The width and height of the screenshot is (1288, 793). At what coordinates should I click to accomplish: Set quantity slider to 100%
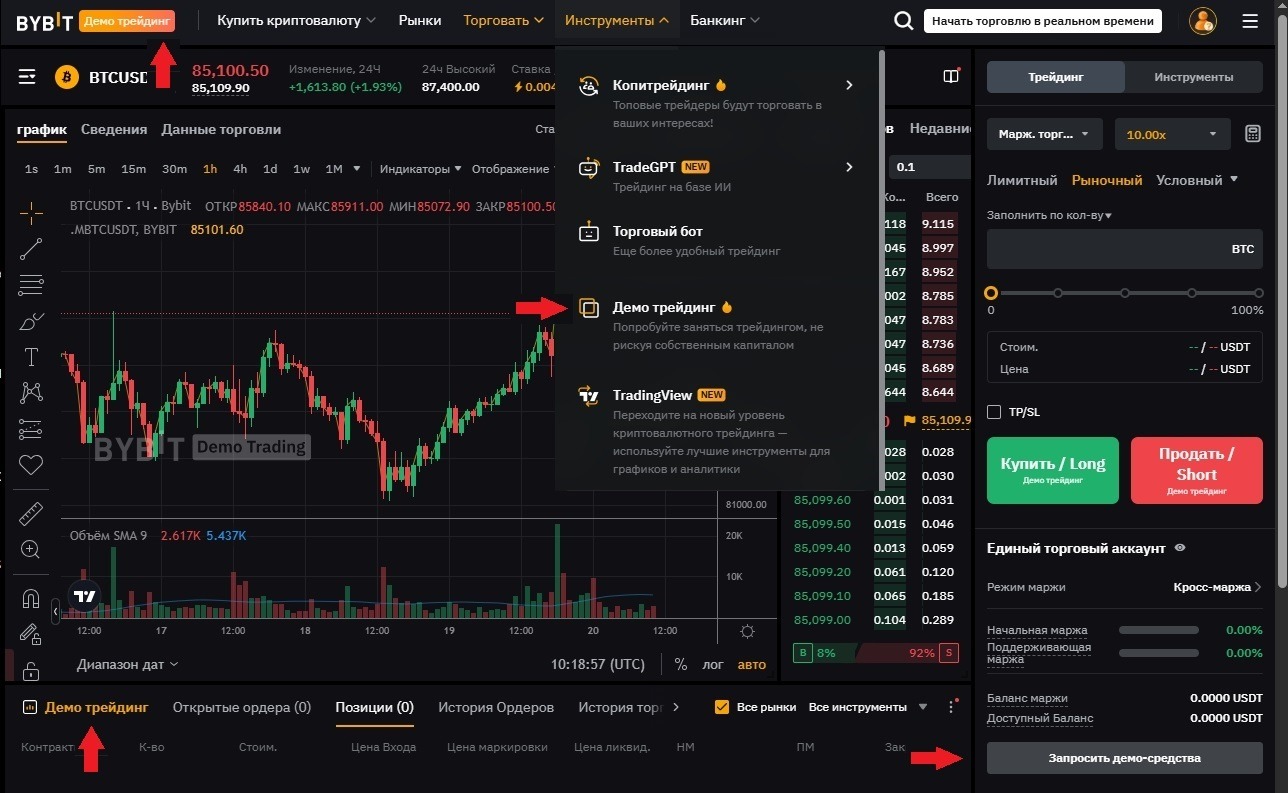coord(1259,293)
